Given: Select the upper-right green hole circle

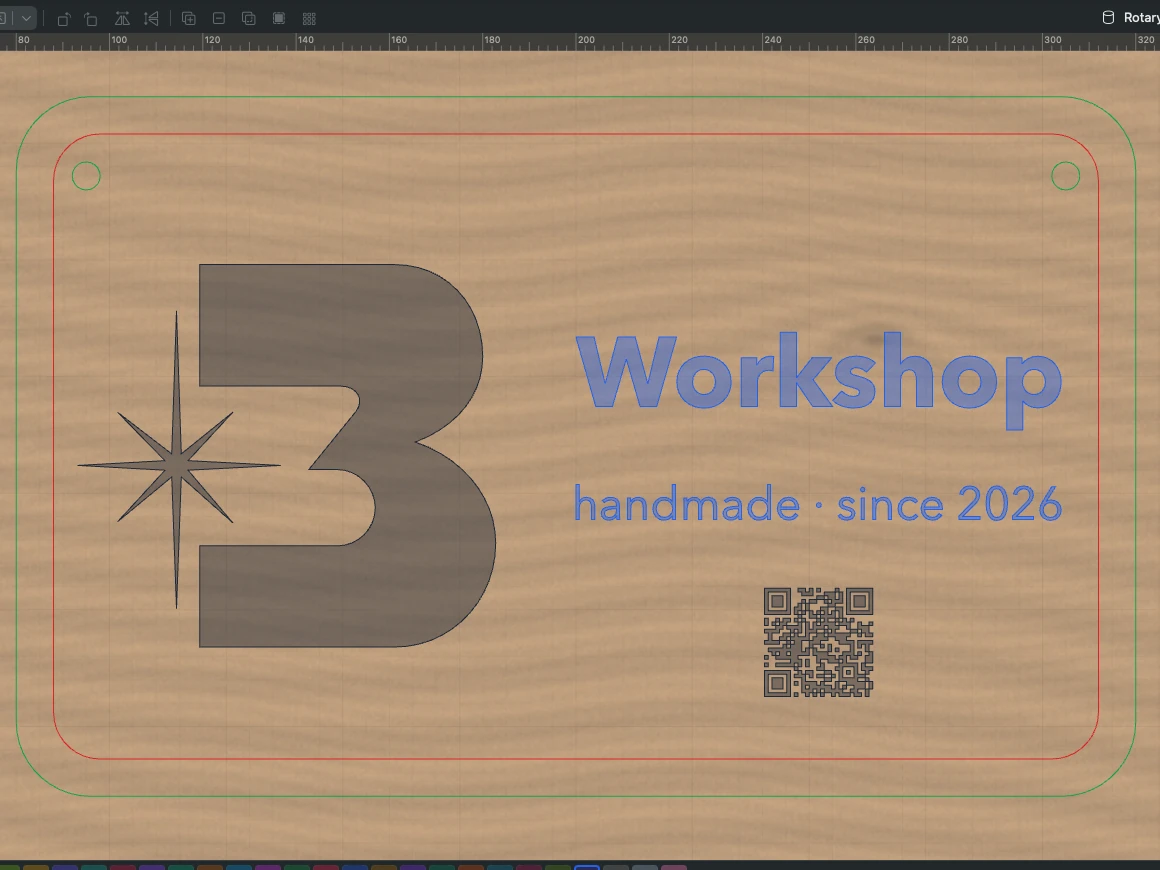Looking at the screenshot, I should 1065,175.
